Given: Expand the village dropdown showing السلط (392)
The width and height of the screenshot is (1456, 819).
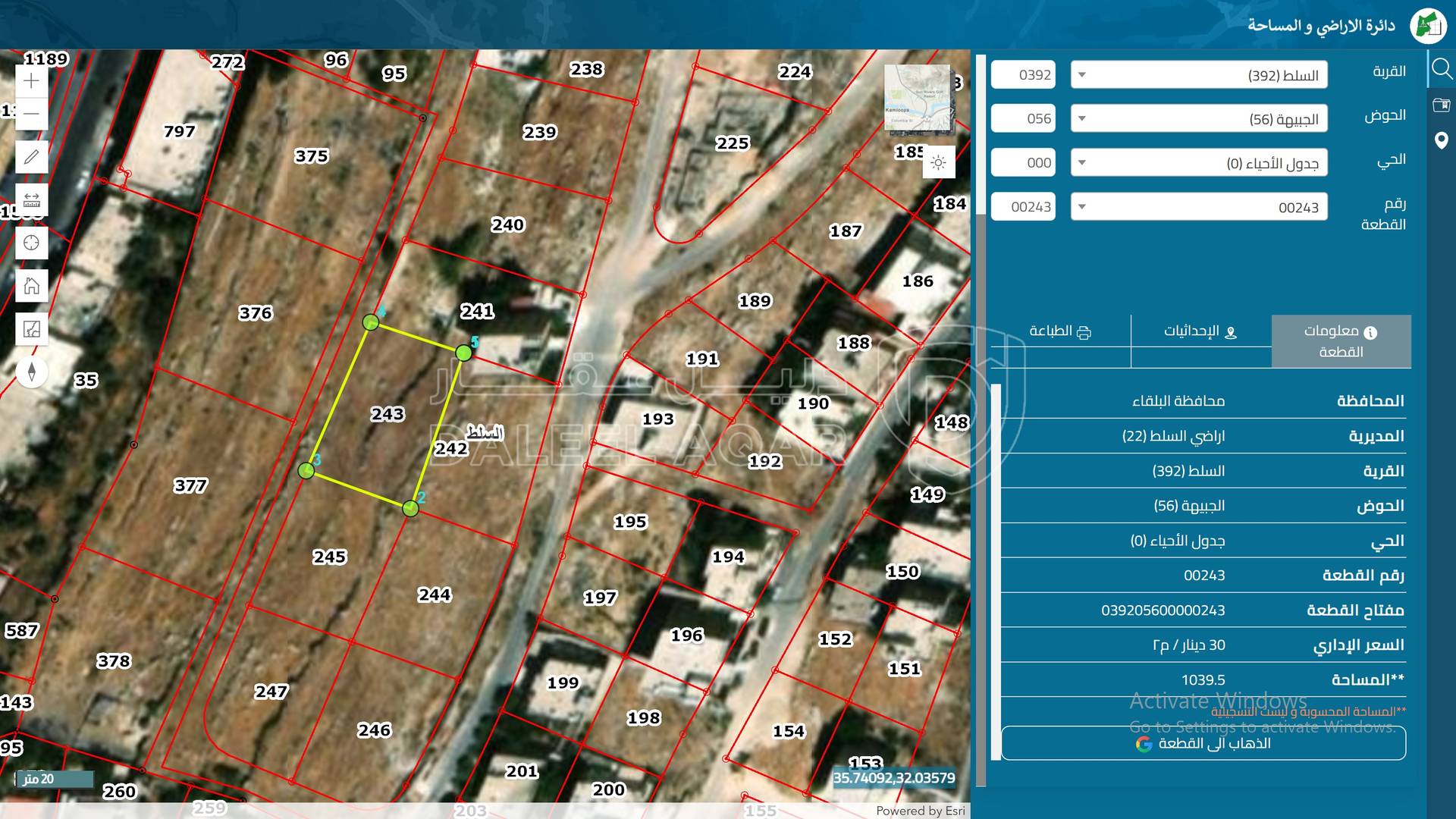Looking at the screenshot, I should [x=1198, y=75].
